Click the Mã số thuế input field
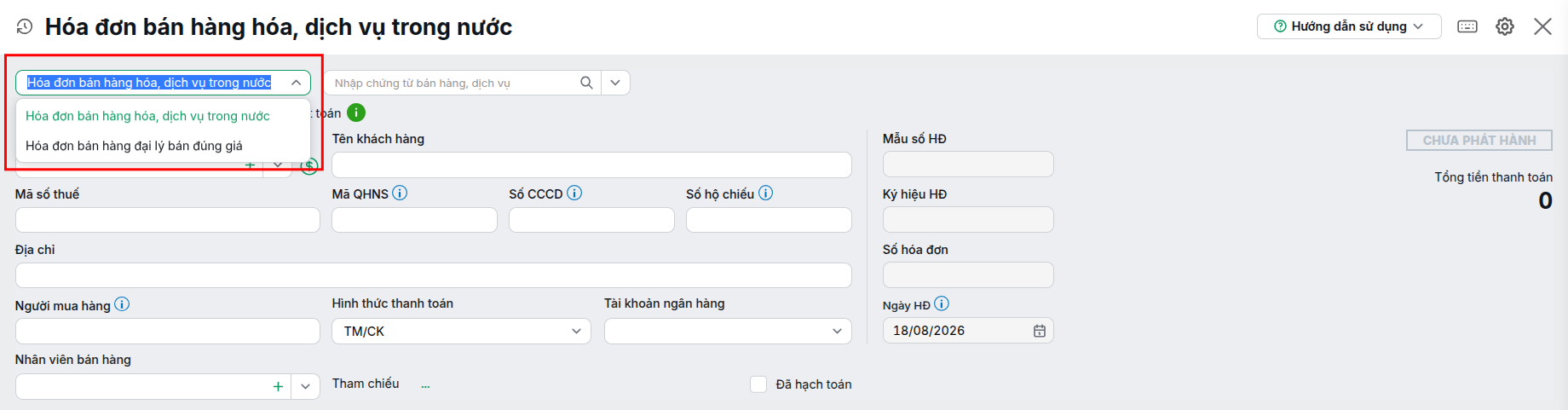 (x=168, y=220)
